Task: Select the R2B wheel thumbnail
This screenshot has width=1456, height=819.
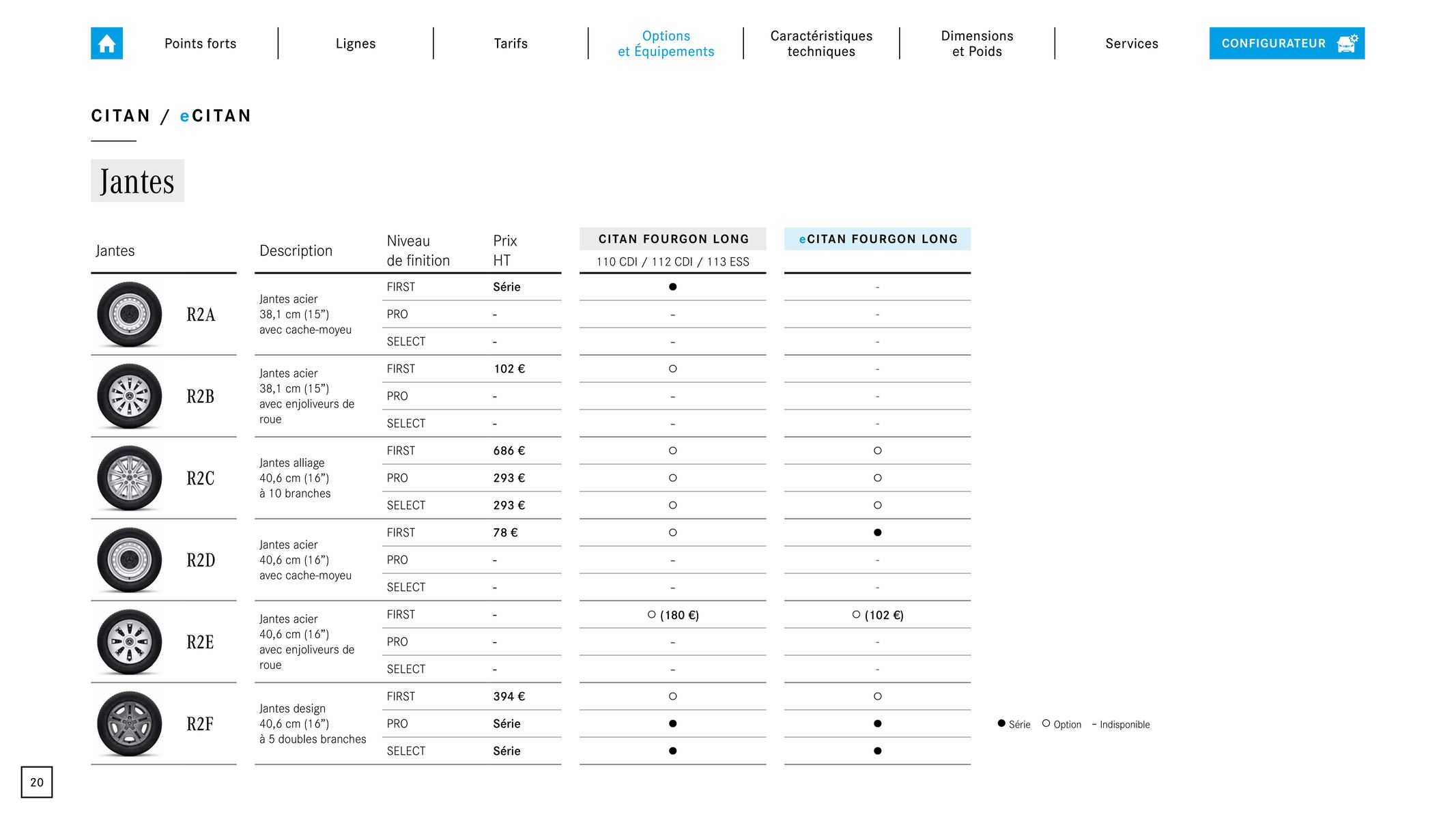Action: tap(130, 397)
